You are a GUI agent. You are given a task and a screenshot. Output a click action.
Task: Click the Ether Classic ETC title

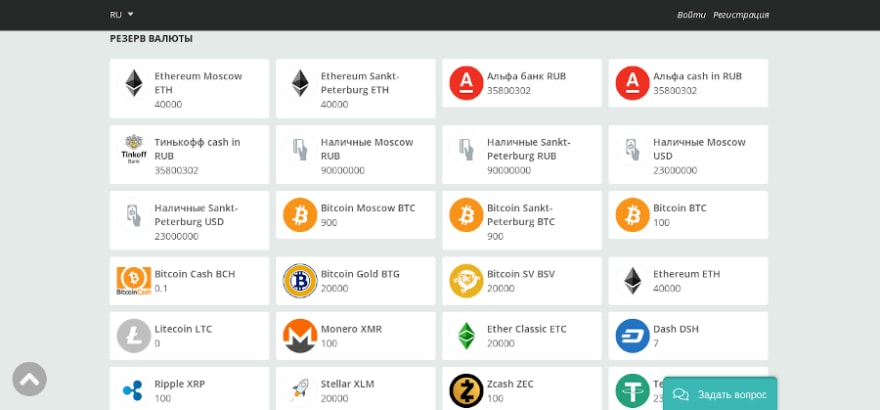coord(526,329)
